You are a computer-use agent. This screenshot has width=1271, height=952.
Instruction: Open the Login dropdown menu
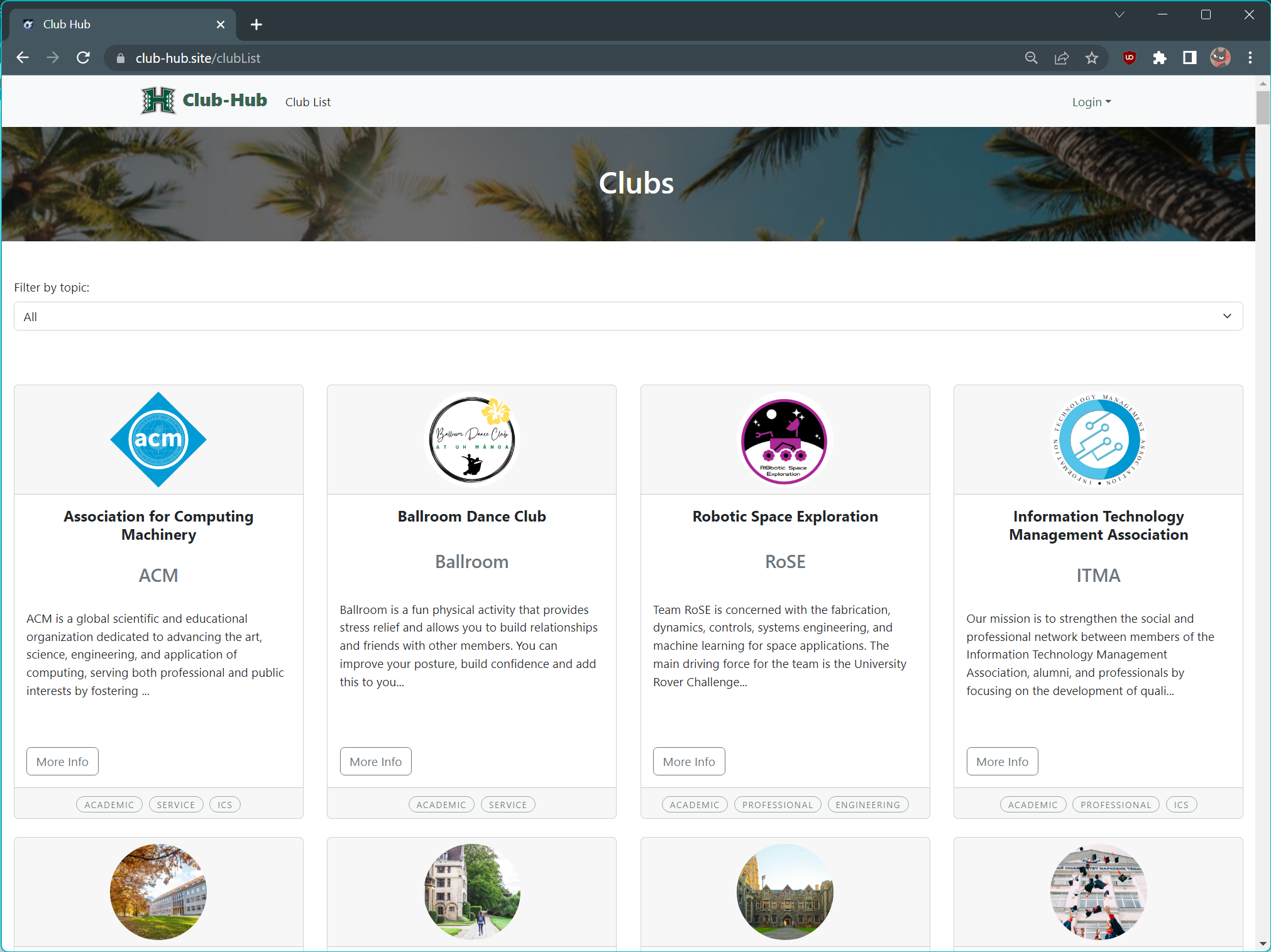tap(1091, 102)
